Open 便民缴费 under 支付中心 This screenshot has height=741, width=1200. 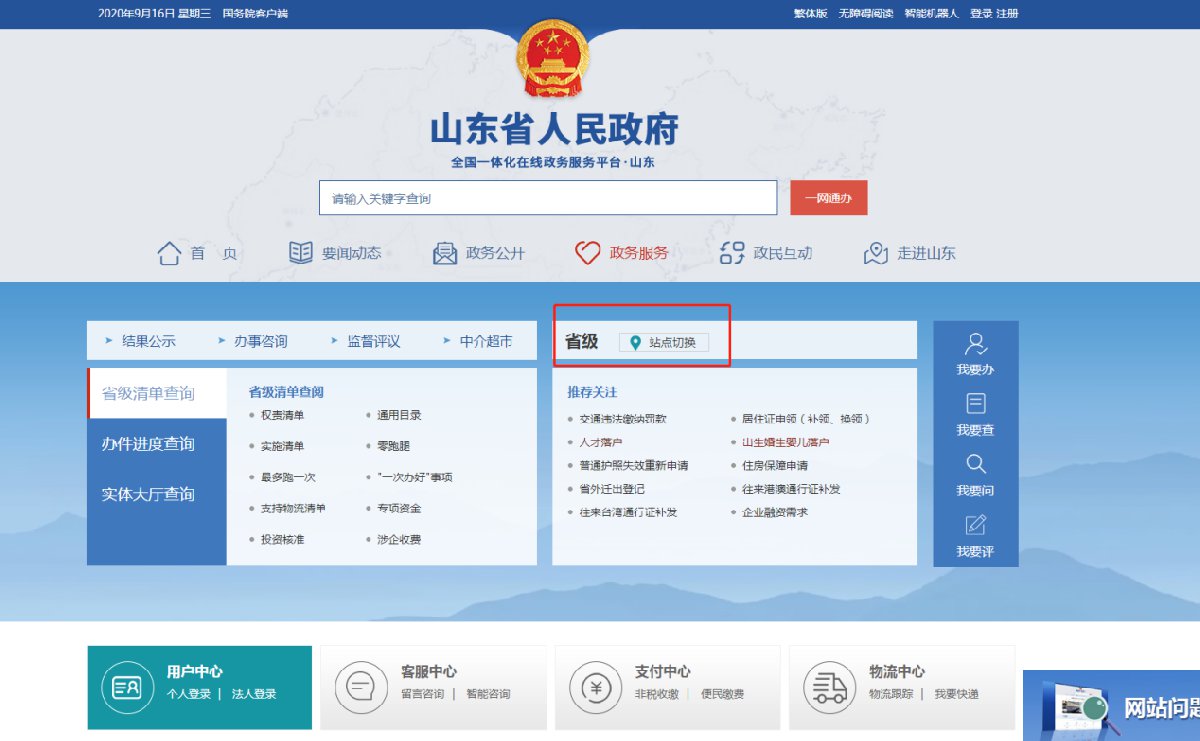722,694
